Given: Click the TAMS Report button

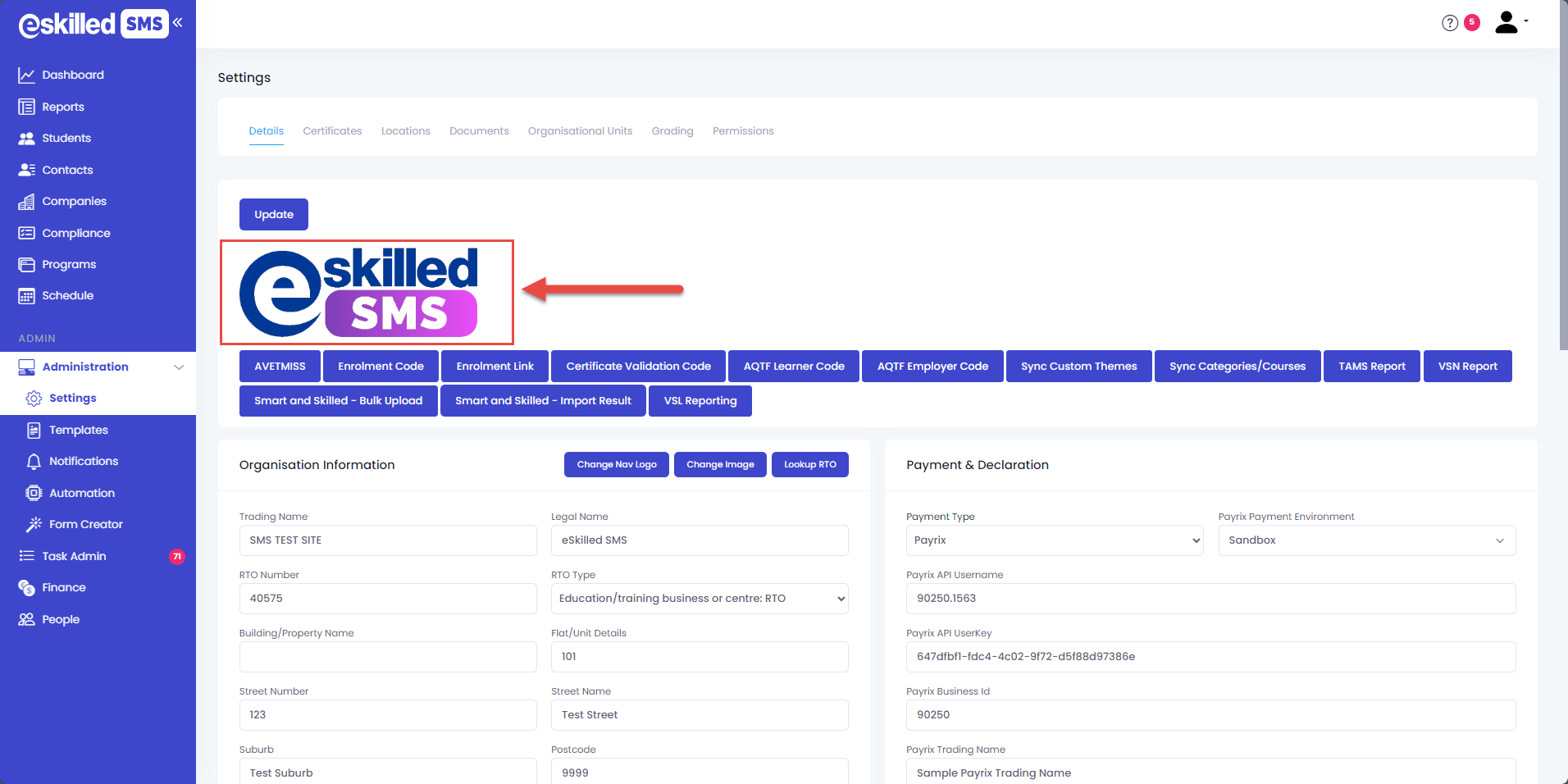Looking at the screenshot, I should 1372,367.
